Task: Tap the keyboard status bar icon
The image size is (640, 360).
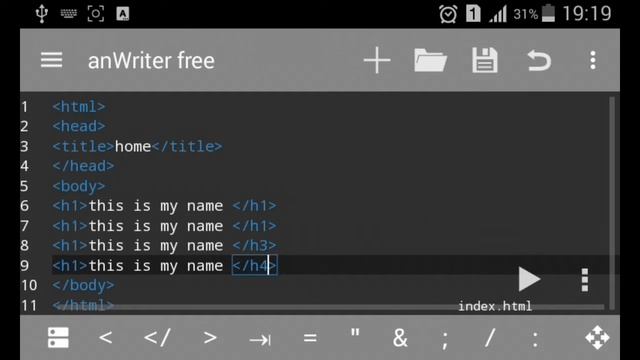Action: pyautogui.click(x=69, y=13)
